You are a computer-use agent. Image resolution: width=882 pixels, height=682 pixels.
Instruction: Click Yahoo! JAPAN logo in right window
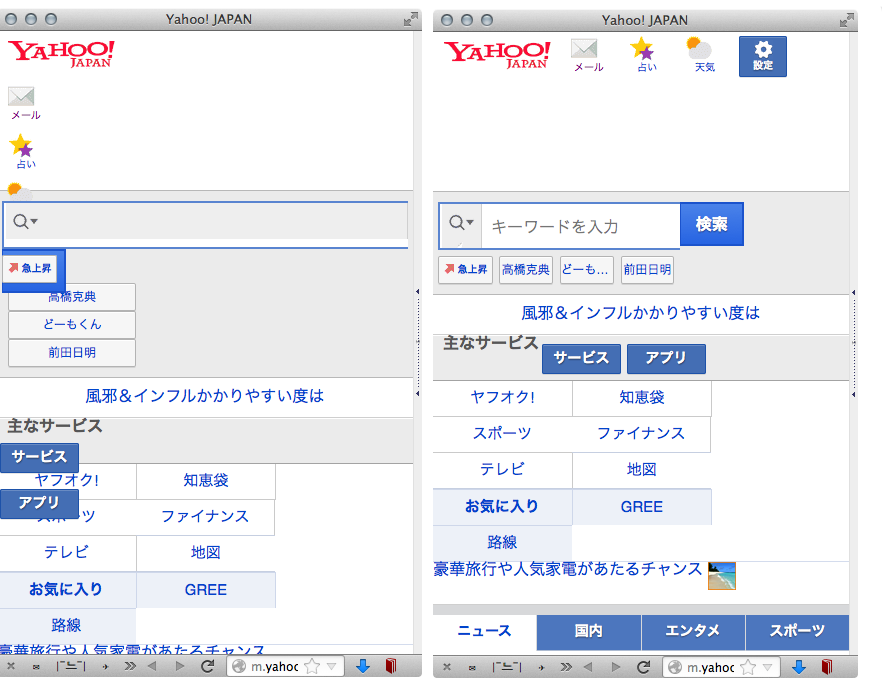[497, 55]
